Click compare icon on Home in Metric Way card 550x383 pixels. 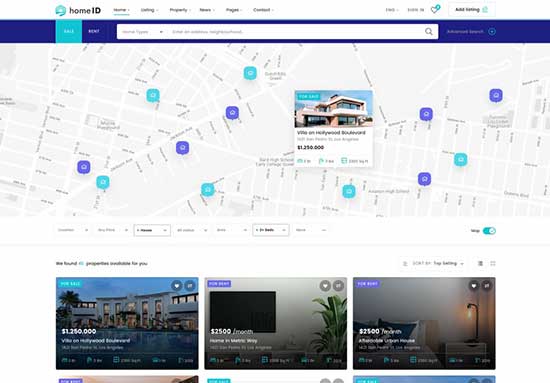tap(338, 286)
